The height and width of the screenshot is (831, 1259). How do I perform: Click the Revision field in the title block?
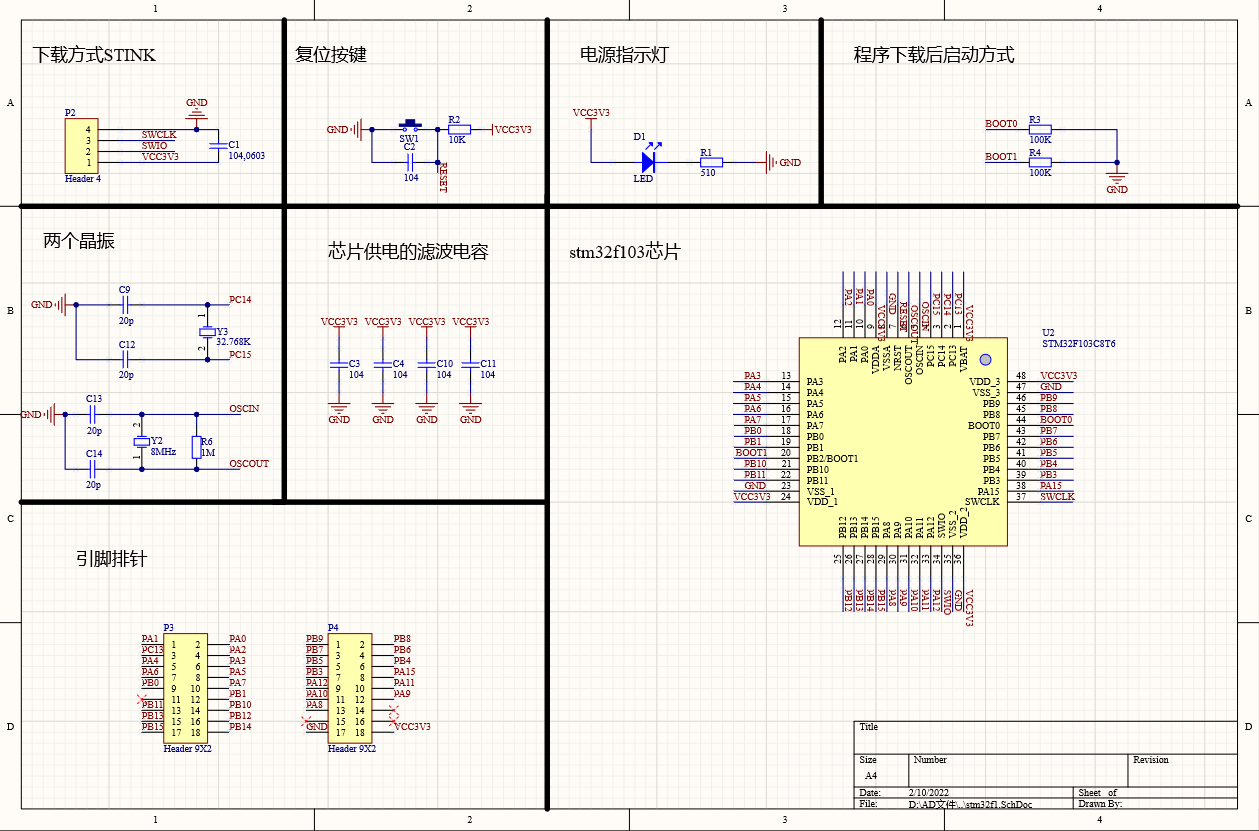tap(1181, 771)
